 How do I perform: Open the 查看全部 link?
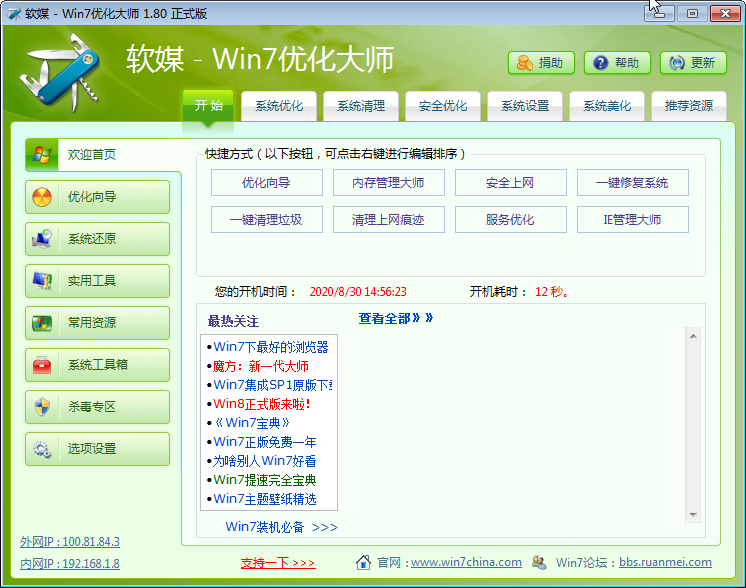point(395,318)
